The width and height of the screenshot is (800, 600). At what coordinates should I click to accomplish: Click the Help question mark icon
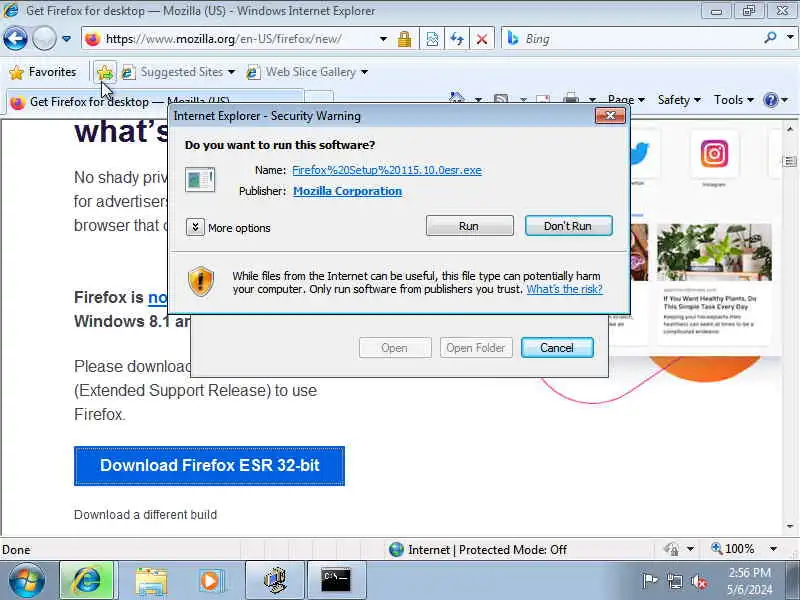[770, 99]
